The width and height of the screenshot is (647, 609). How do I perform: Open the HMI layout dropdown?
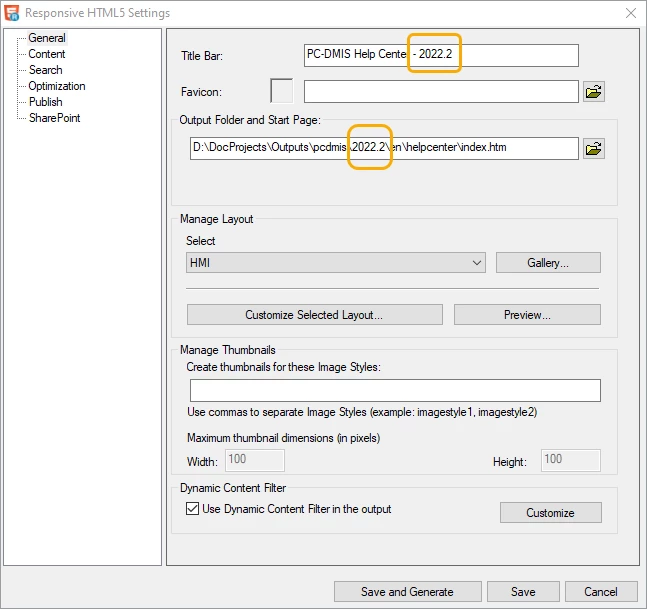point(335,263)
